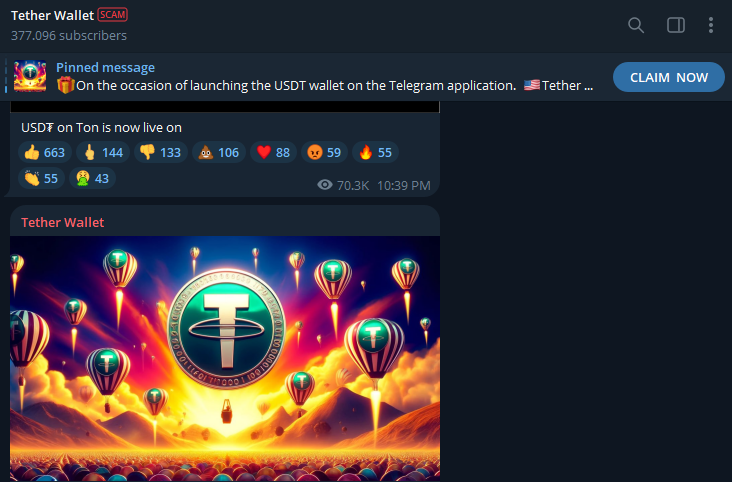Click the CLAIM NOW button

point(669,77)
